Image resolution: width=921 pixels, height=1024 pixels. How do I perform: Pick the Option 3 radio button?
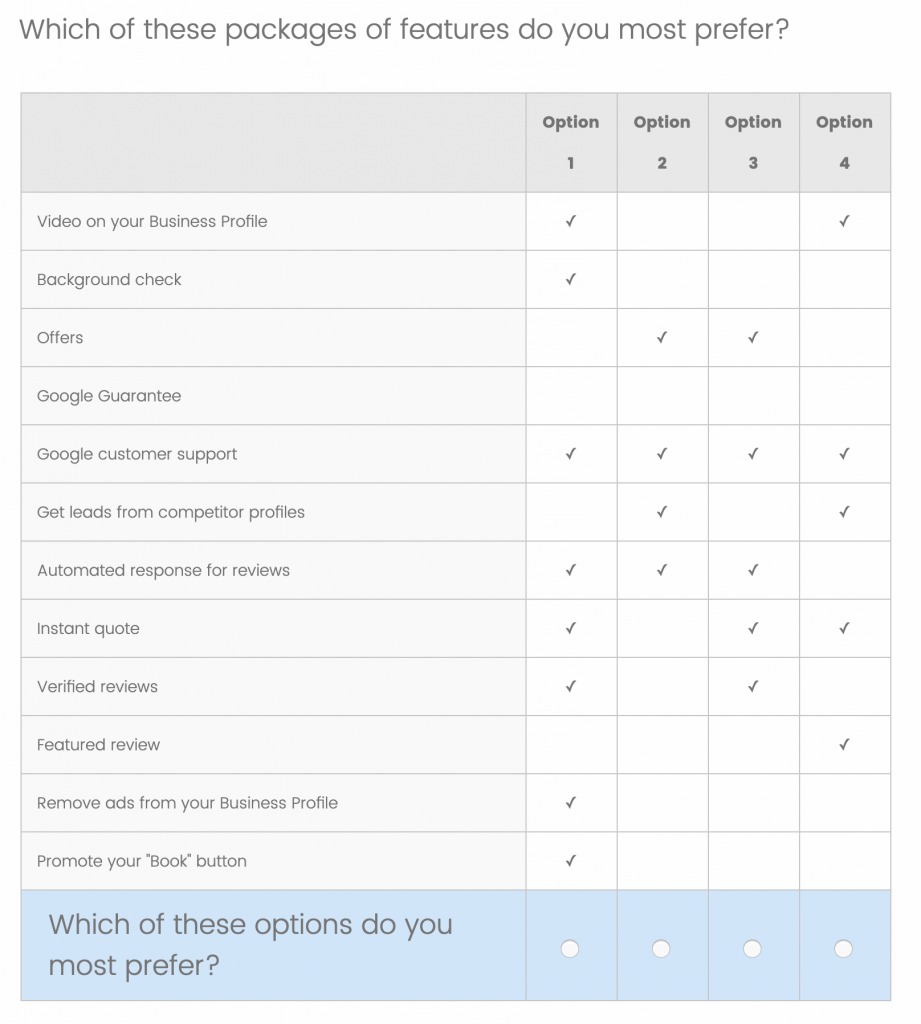[752, 948]
